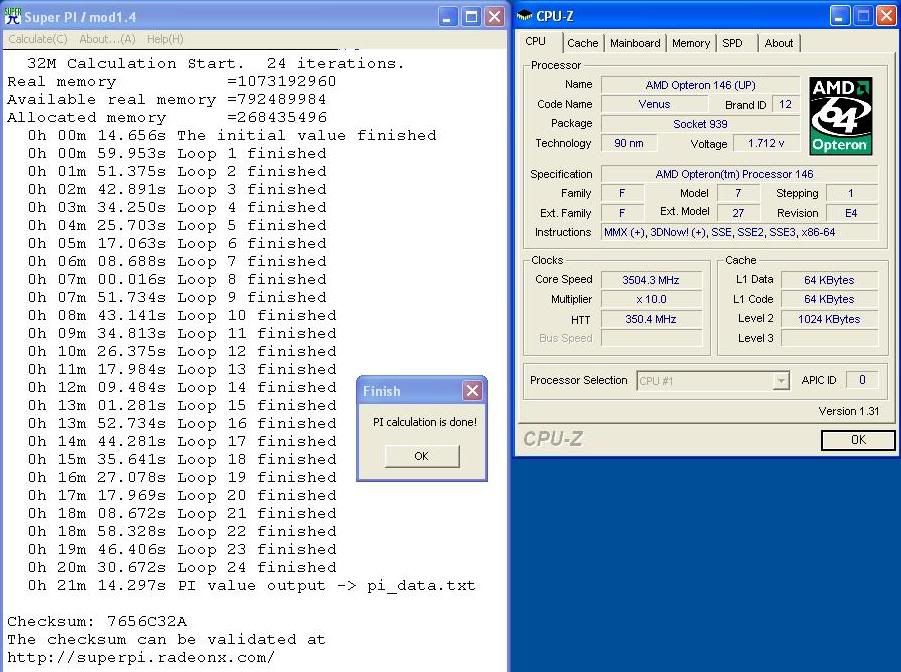
Task: Click the Checksum: 7656C32A line
Action: [97, 621]
